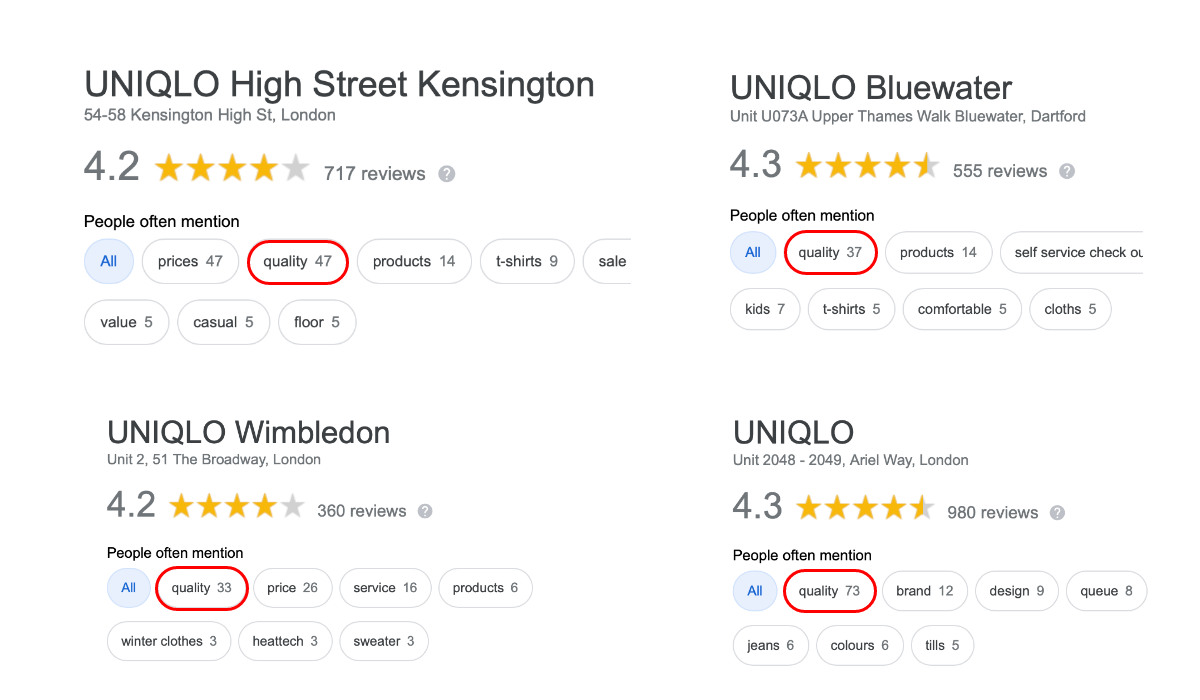
Task: Click the help icon next to 980 reviews
Action: (1057, 512)
